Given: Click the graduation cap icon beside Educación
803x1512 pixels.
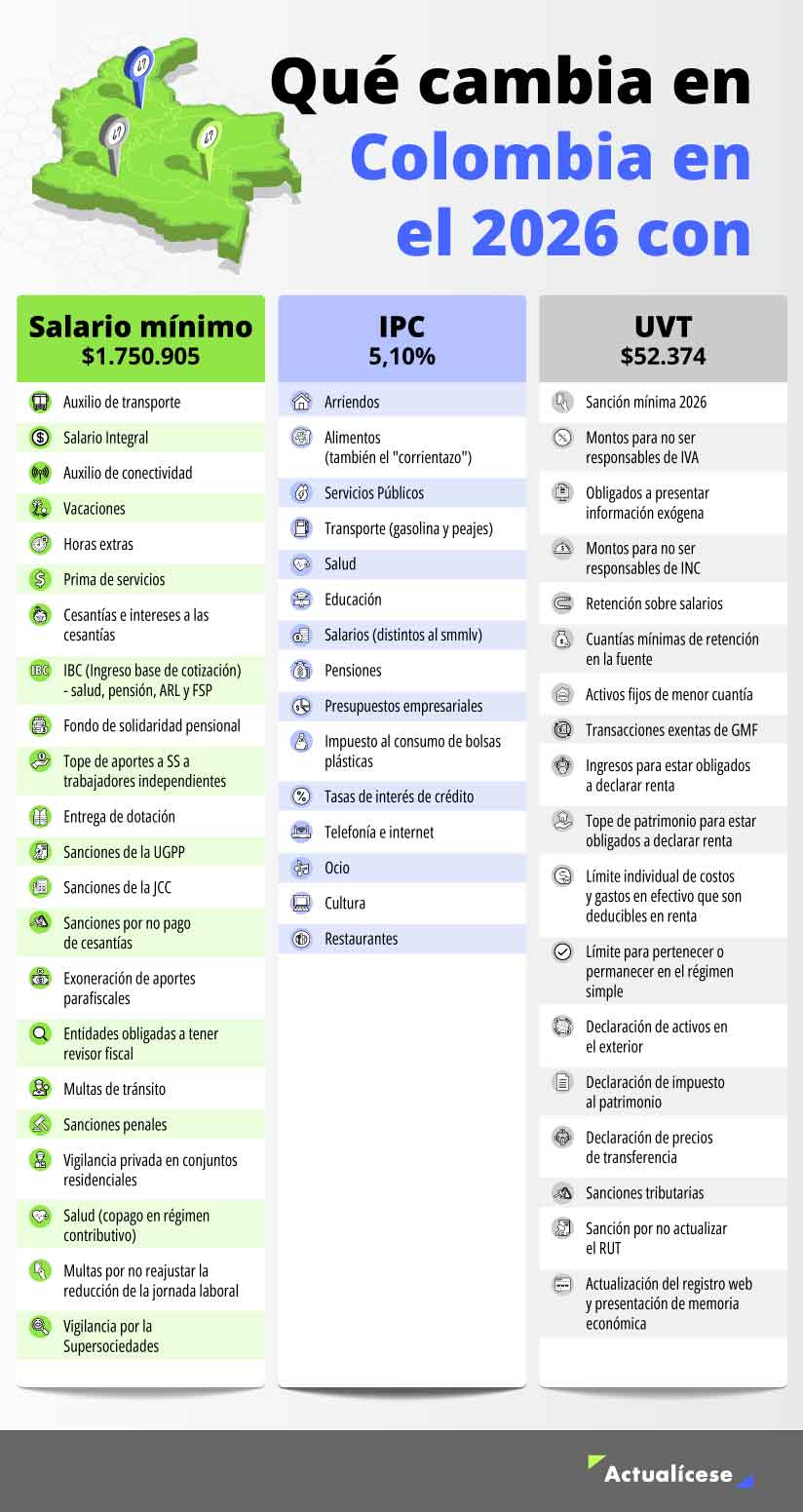Looking at the screenshot, I should [x=301, y=600].
